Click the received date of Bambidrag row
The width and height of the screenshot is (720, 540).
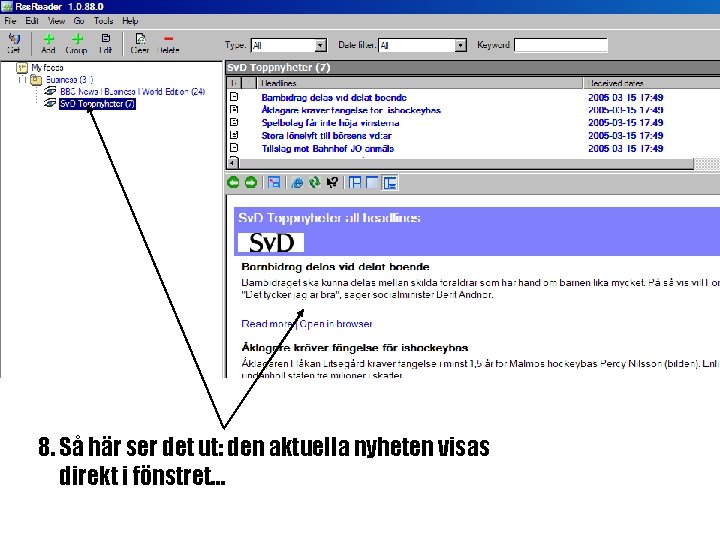(625, 97)
